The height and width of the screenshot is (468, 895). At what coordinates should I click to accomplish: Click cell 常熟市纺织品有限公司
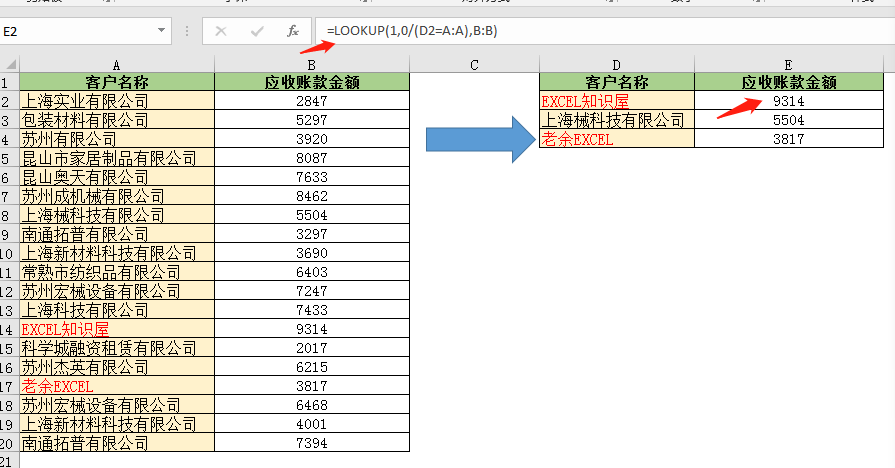[117, 272]
